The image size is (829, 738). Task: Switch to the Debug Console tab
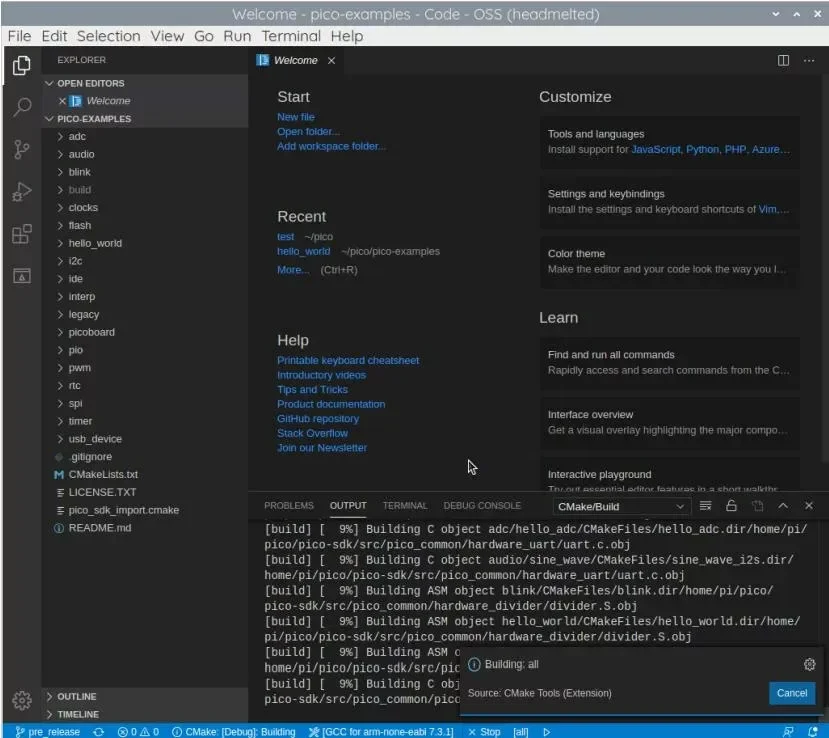point(482,506)
